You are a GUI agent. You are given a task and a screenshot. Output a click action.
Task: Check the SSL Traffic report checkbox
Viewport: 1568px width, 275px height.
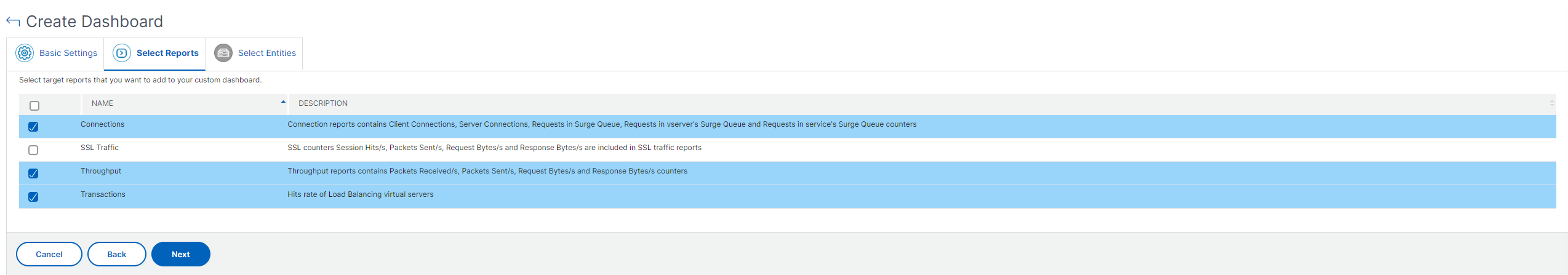(x=33, y=150)
